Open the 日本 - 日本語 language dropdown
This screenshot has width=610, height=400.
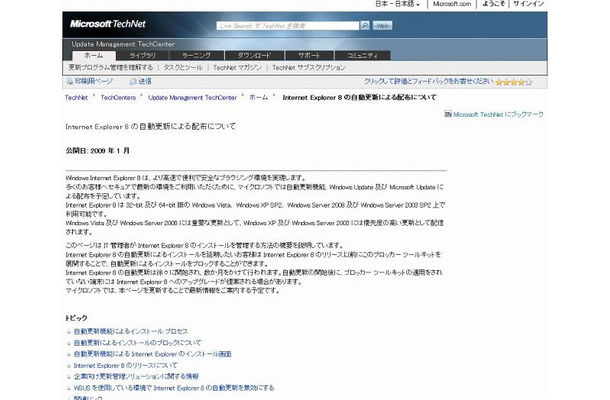pyautogui.click(x=397, y=4)
